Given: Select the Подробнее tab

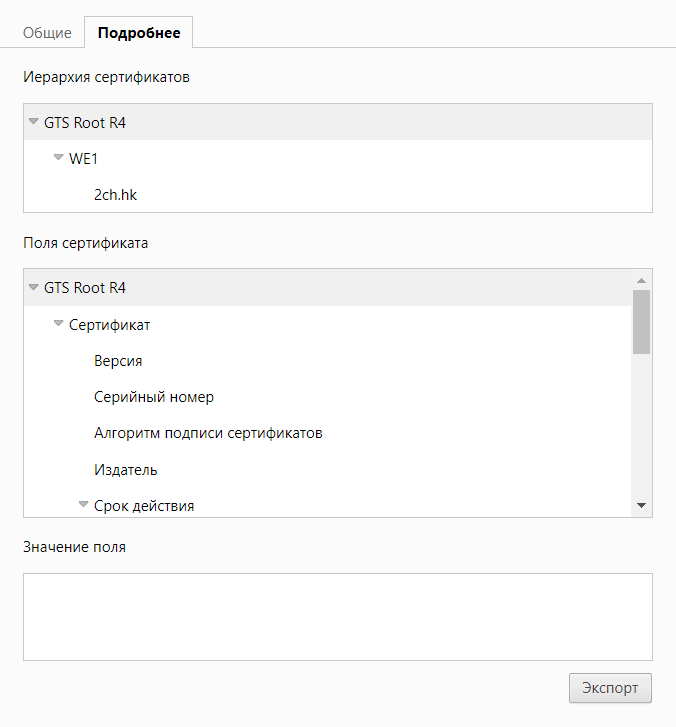Looking at the screenshot, I should click(x=139, y=33).
